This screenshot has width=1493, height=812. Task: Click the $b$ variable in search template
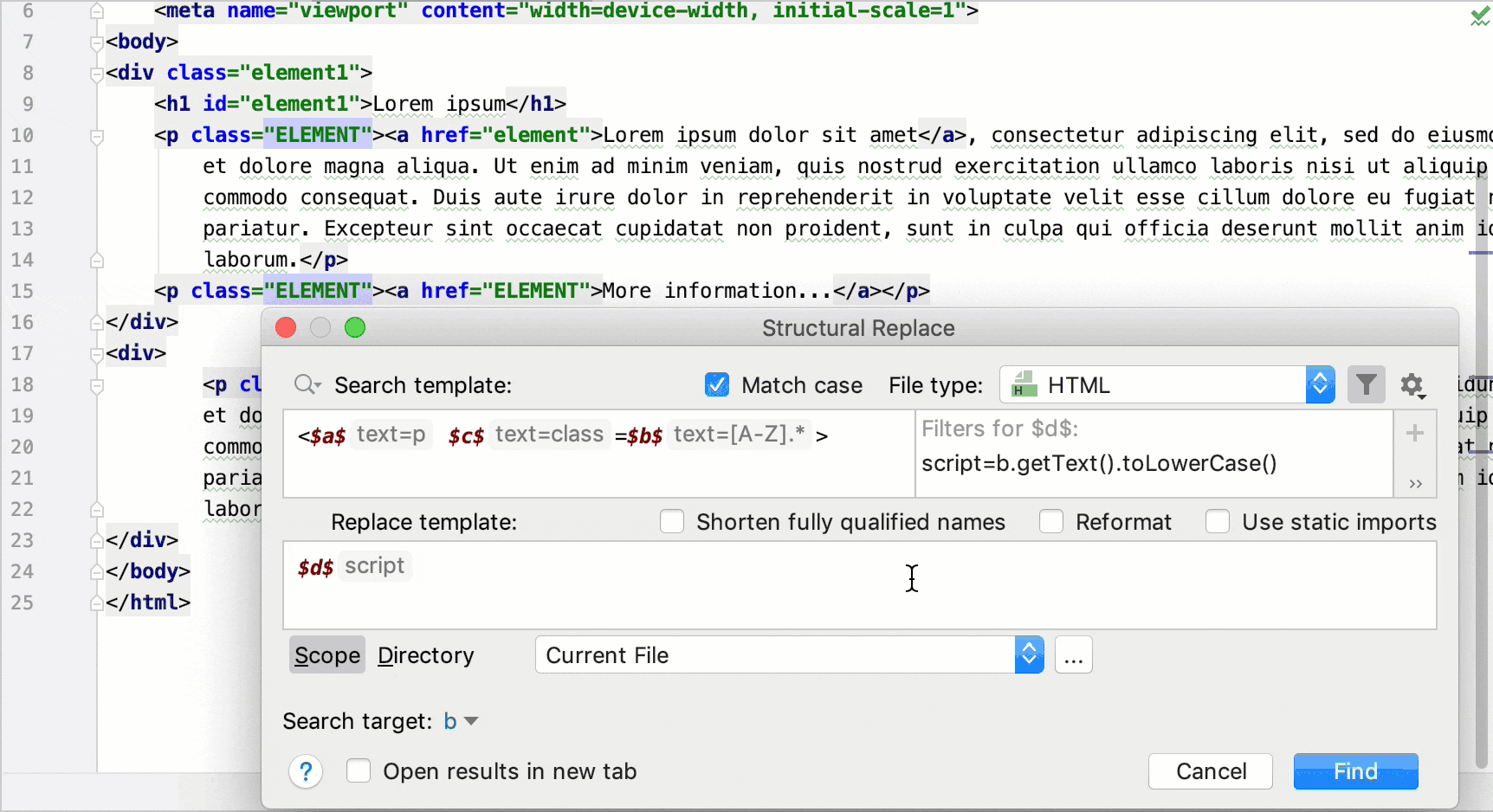(645, 435)
